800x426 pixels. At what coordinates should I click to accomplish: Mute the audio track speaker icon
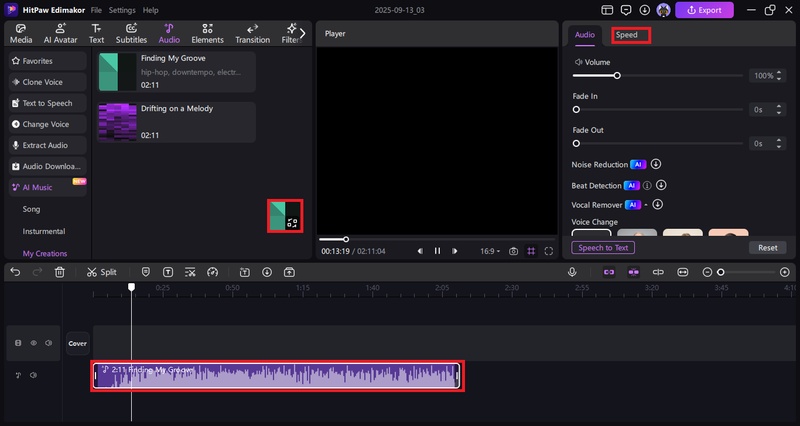click(33, 376)
